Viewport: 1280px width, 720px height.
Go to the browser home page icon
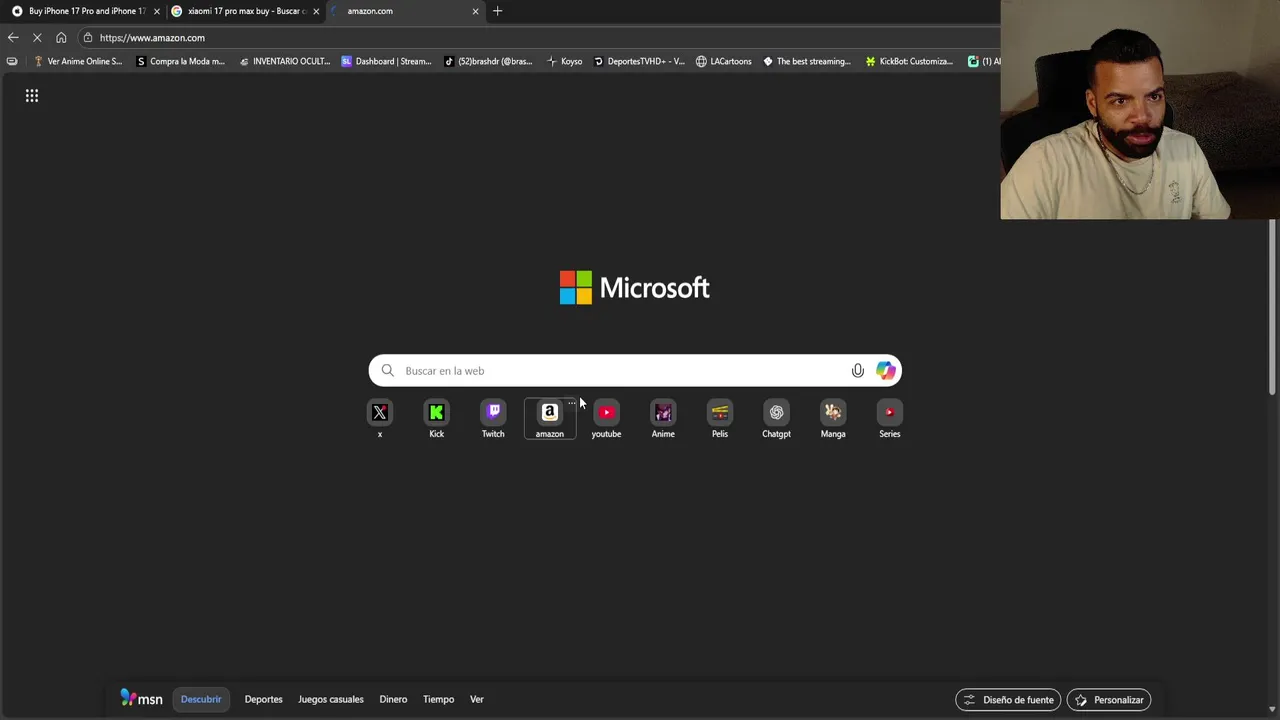coord(61,37)
